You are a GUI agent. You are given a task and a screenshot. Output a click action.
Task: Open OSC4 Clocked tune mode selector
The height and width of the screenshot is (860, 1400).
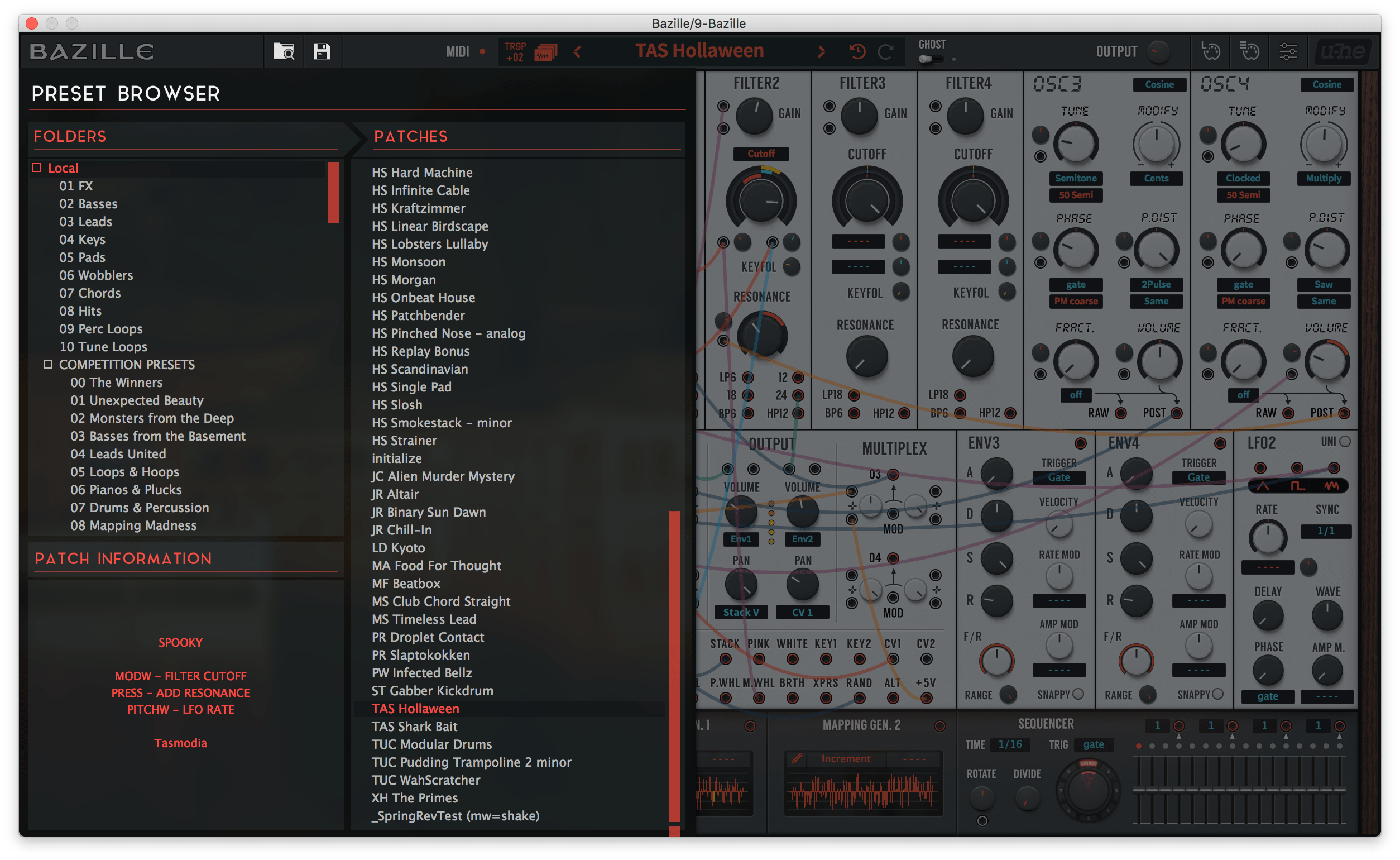tap(1243, 178)
